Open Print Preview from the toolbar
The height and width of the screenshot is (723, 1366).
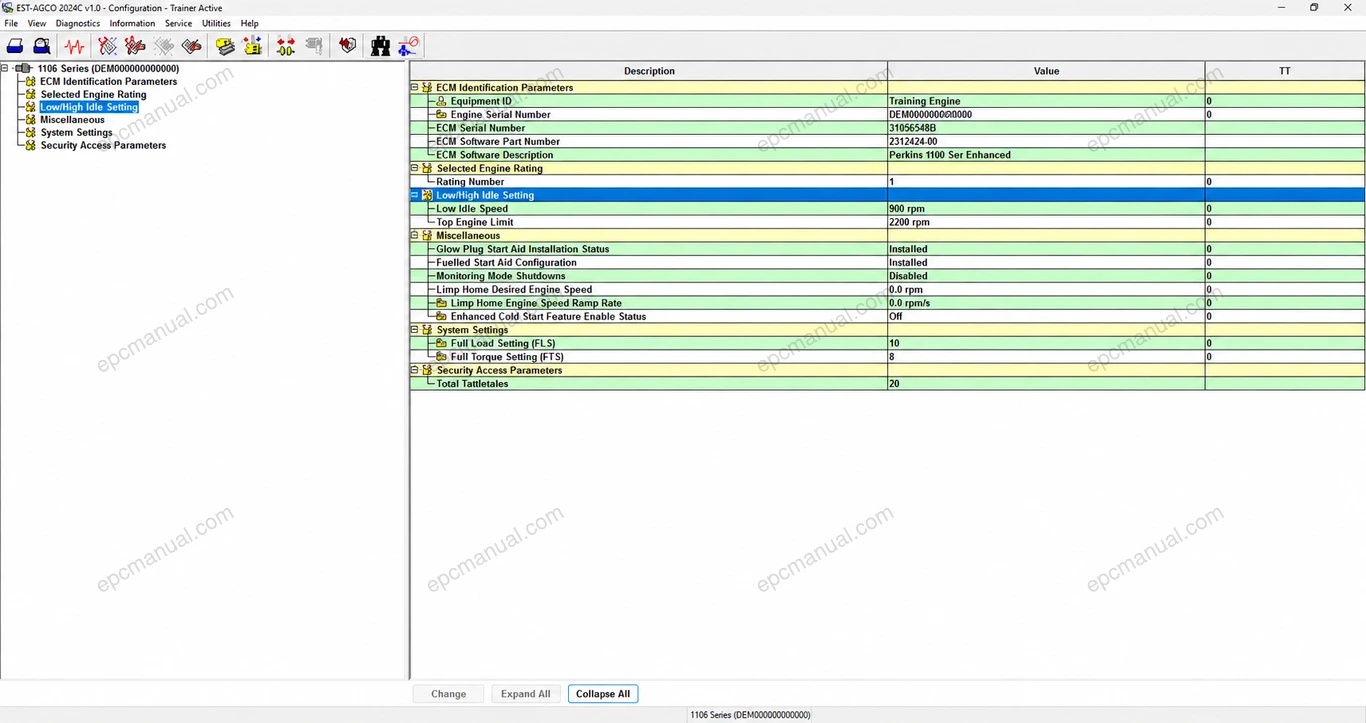coord(42,46)
